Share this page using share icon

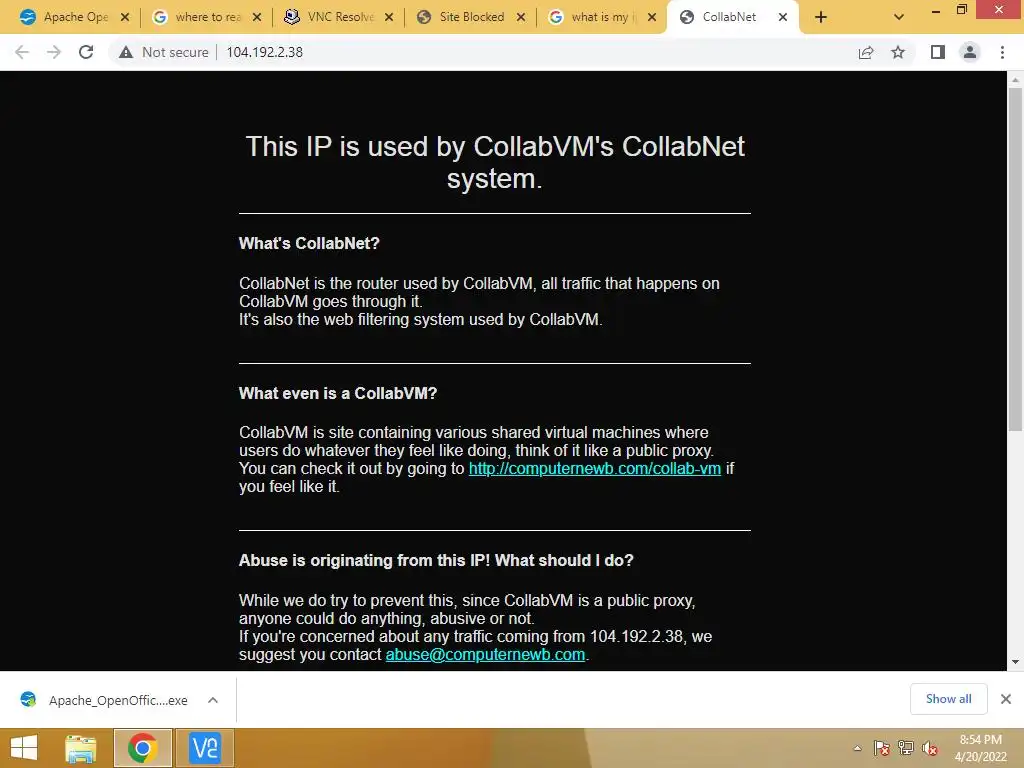point(866,52)
